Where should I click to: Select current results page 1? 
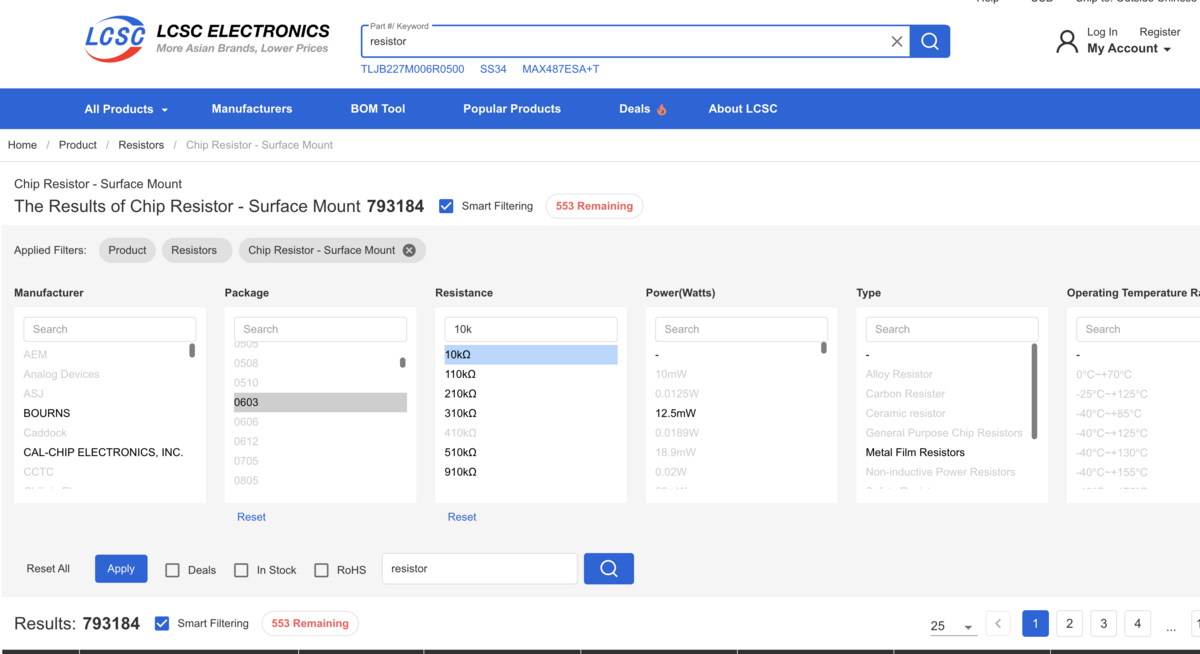1035,624
